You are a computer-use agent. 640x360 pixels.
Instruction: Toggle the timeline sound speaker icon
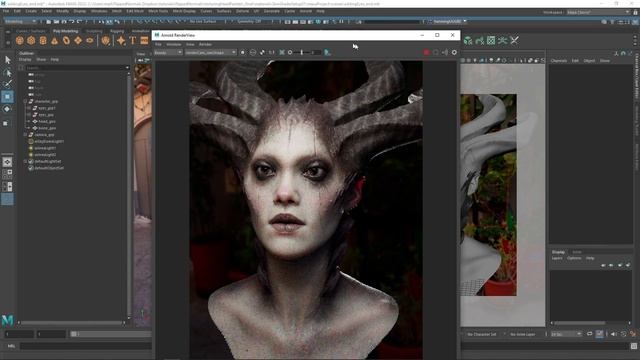coord(613,334)
